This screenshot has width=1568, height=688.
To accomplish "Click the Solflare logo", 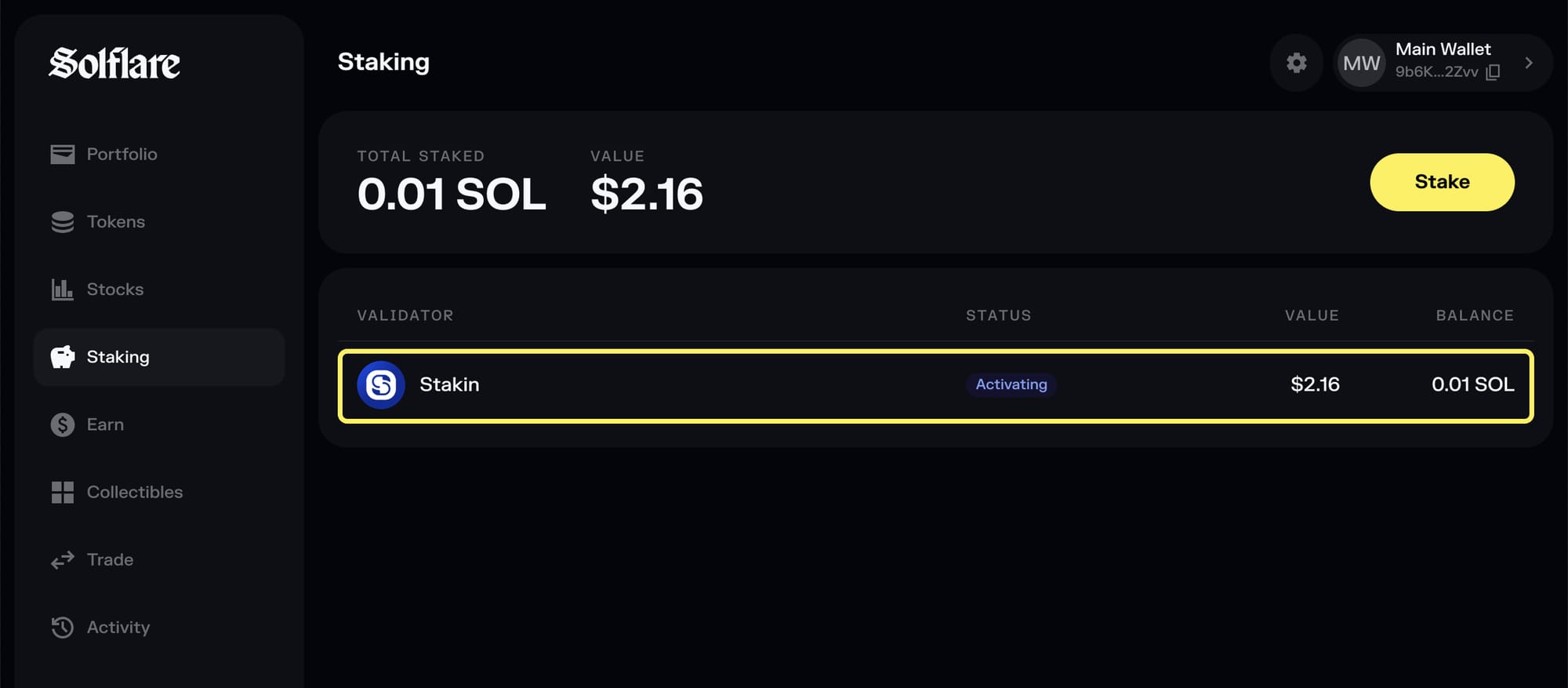I will tap(114, 64).
